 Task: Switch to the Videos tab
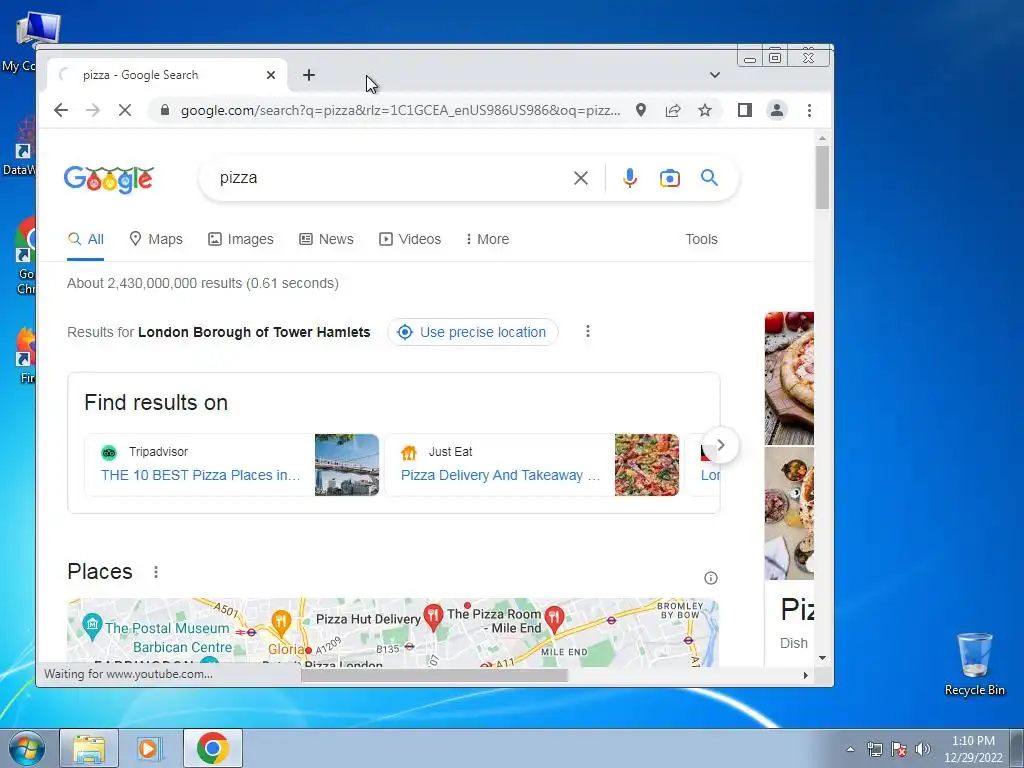pyautogui.click(x=410, y=239)
